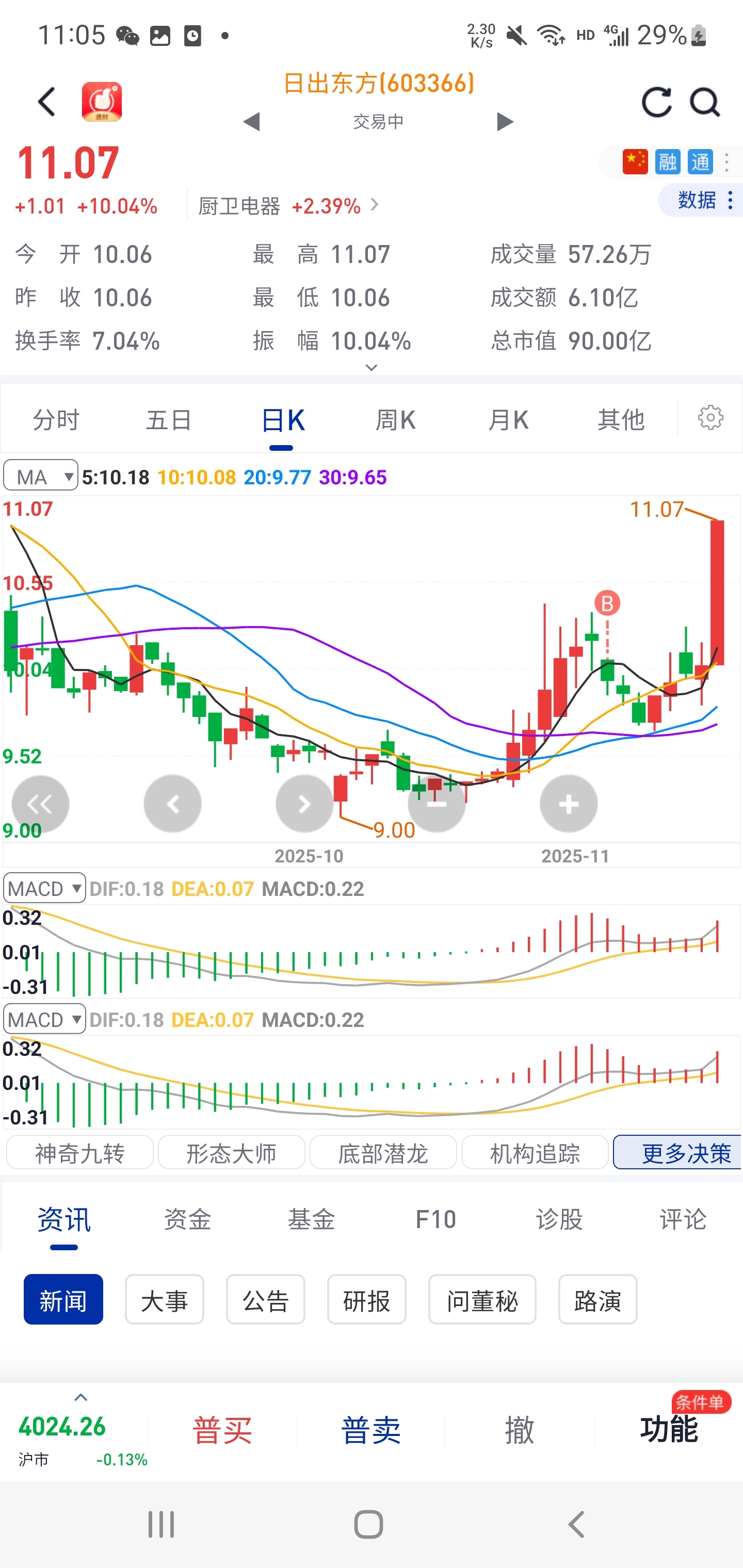
Task: Open the three-dot menu beside badges
Action: click(726, 162)
